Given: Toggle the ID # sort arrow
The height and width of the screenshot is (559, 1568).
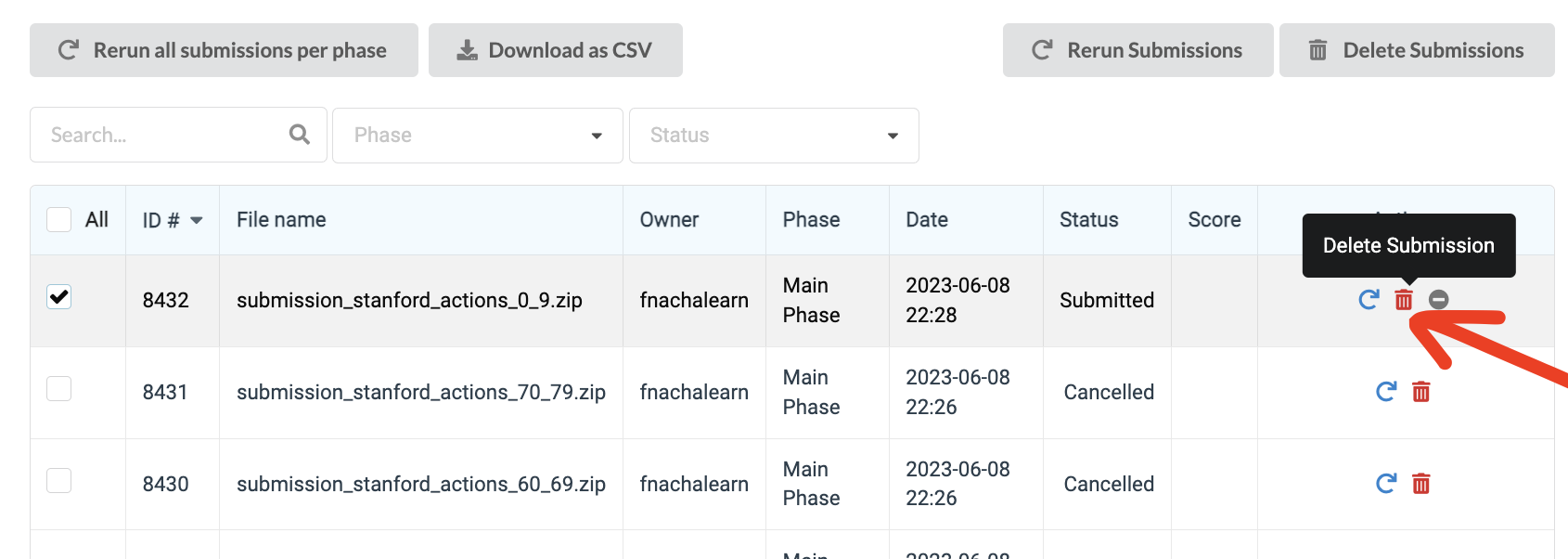Looking at the screenshot, I should pos(196,220).
